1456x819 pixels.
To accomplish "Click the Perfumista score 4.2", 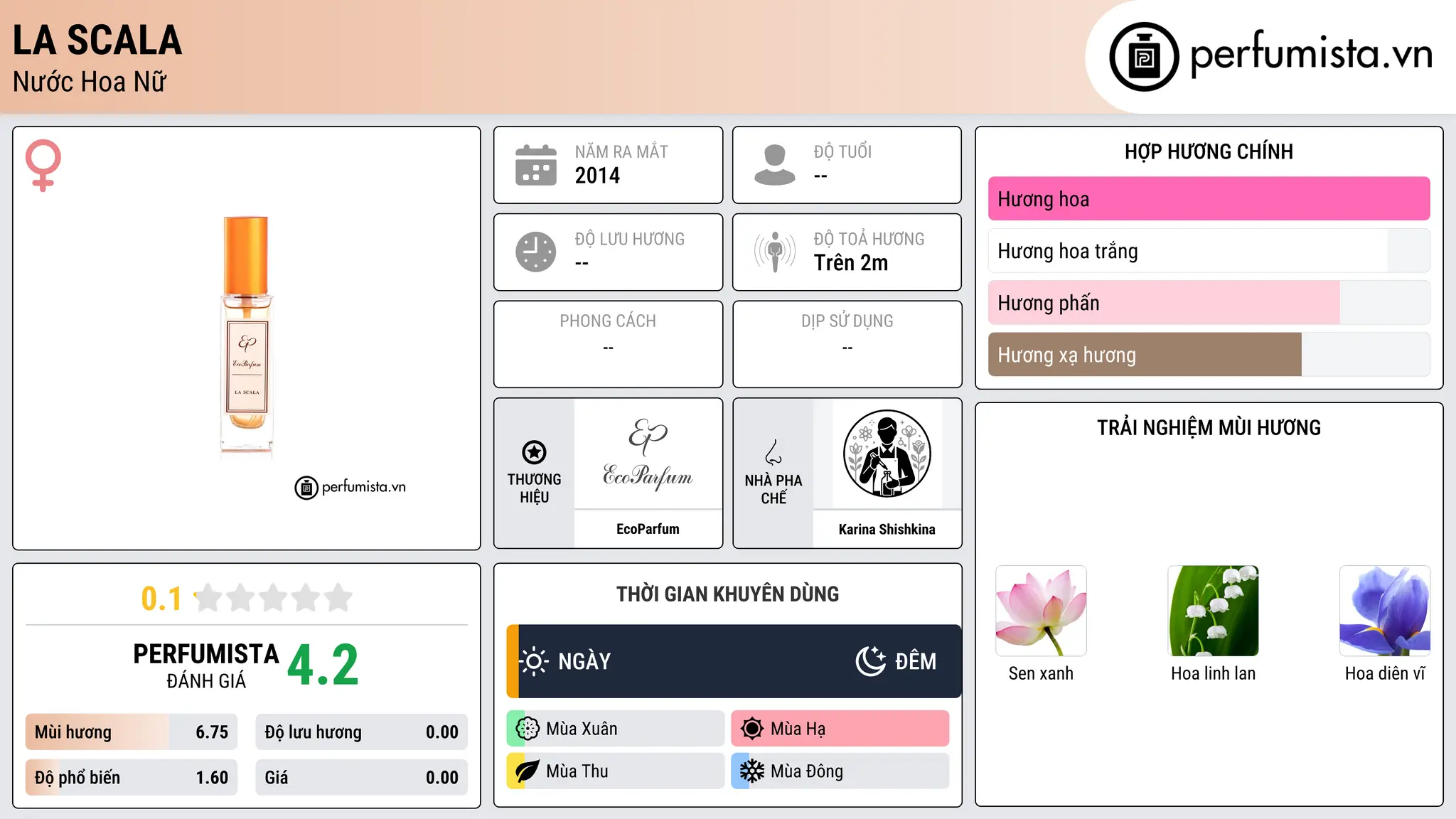I will (x=323, y=665).
